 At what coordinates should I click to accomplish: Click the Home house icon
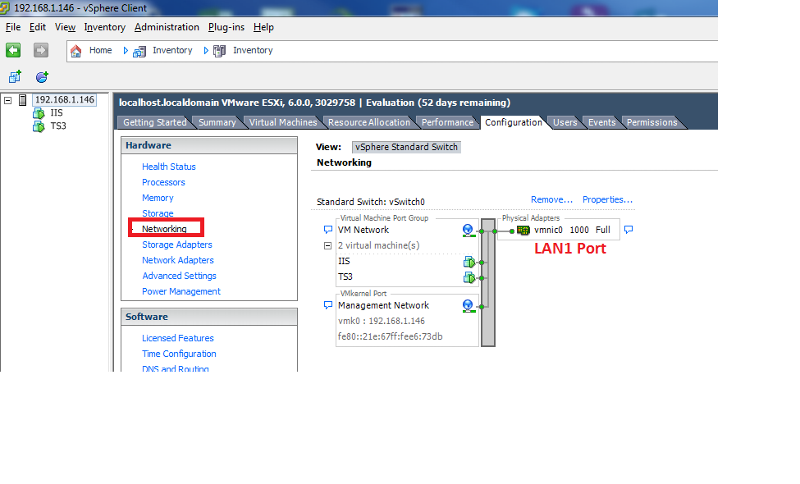pyautogui.click(x=76, y=50)
